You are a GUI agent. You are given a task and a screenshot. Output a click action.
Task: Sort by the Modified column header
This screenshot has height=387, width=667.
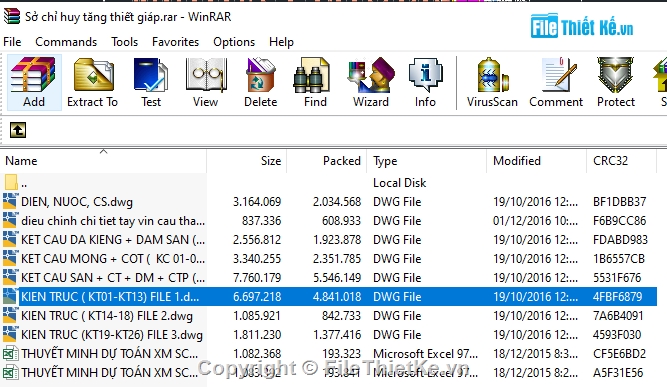point(537,161)
